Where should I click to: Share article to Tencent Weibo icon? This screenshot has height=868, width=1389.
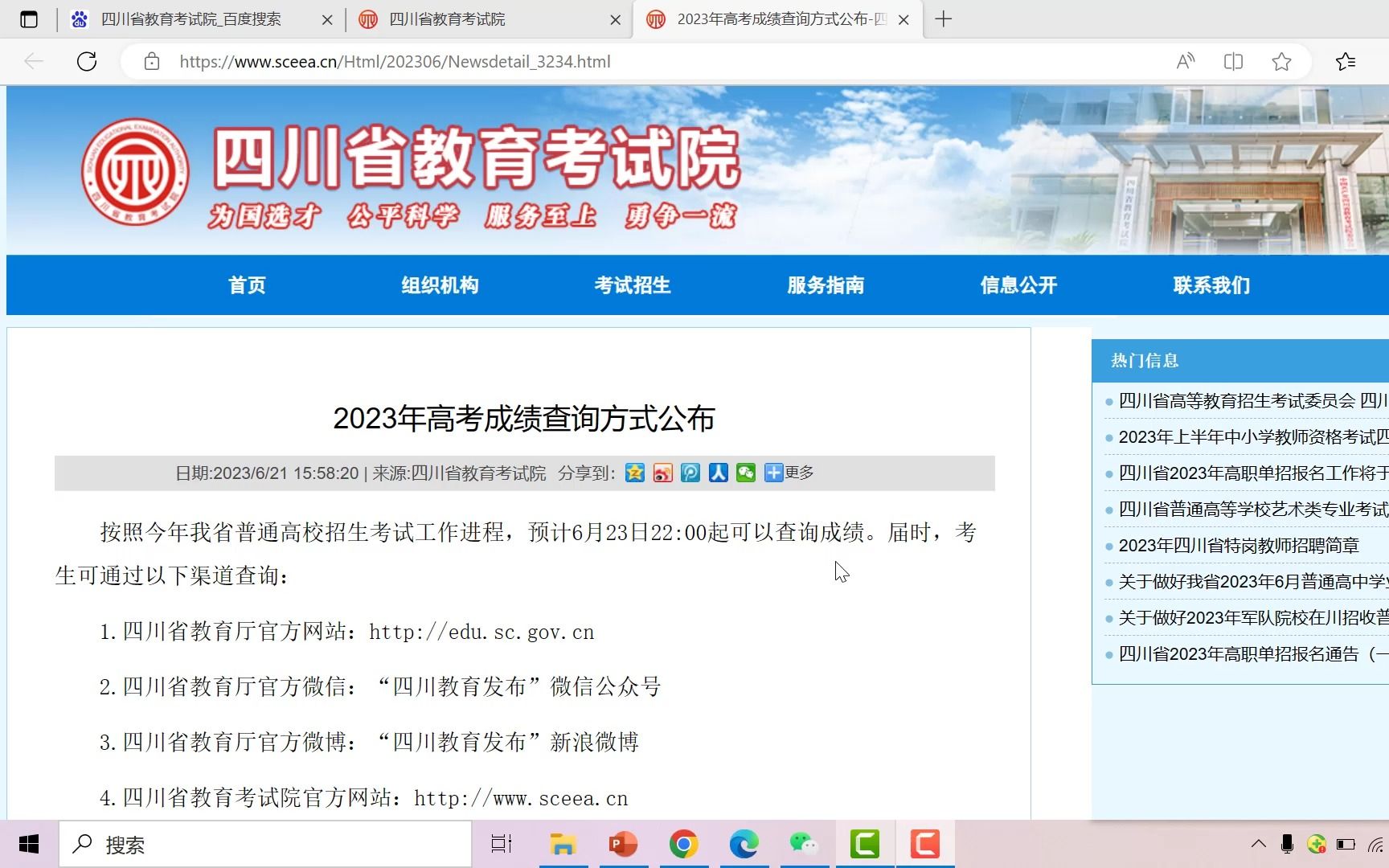690,473
